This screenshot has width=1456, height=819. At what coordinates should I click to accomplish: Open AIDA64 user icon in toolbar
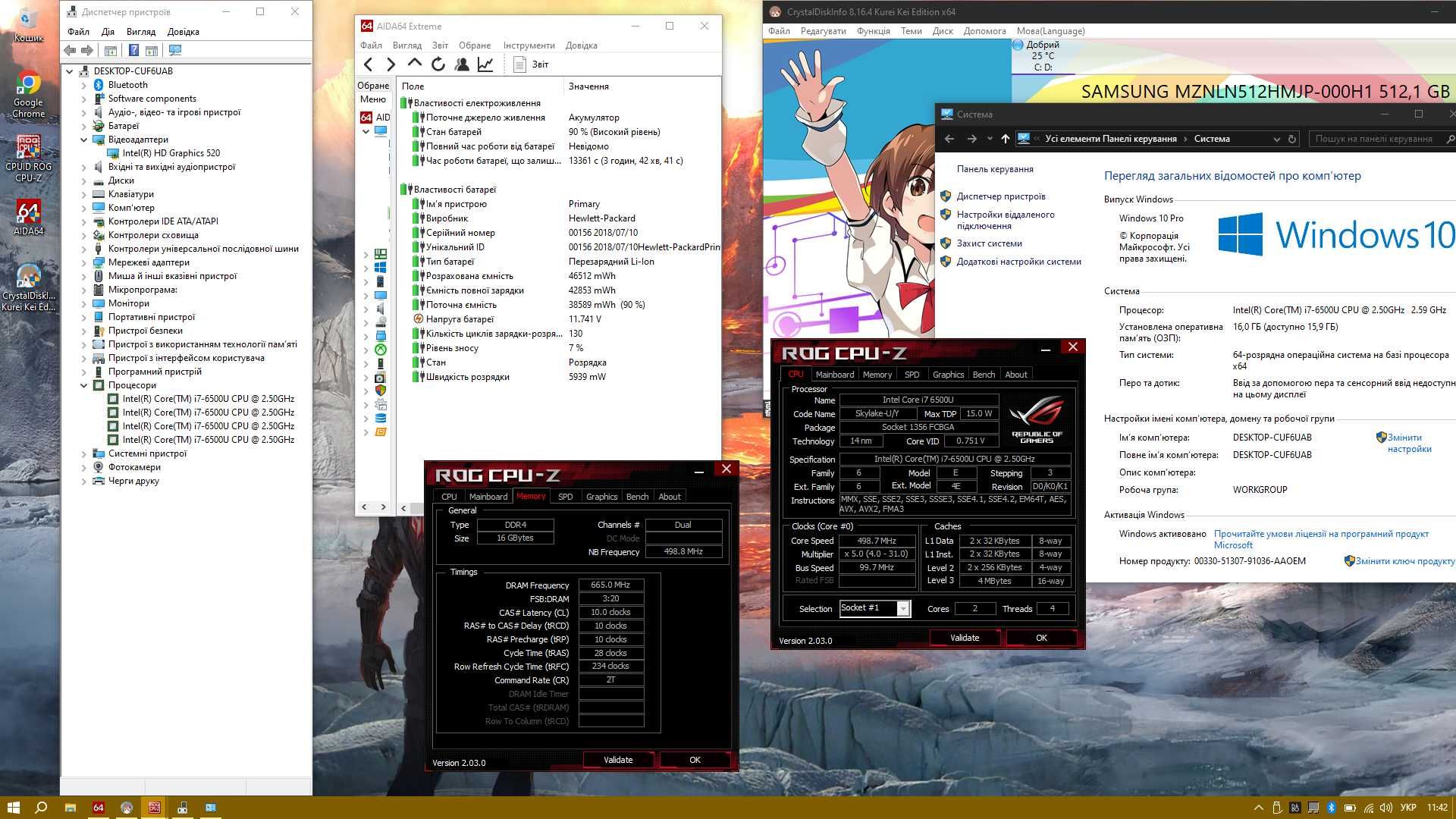pos(461,64)
